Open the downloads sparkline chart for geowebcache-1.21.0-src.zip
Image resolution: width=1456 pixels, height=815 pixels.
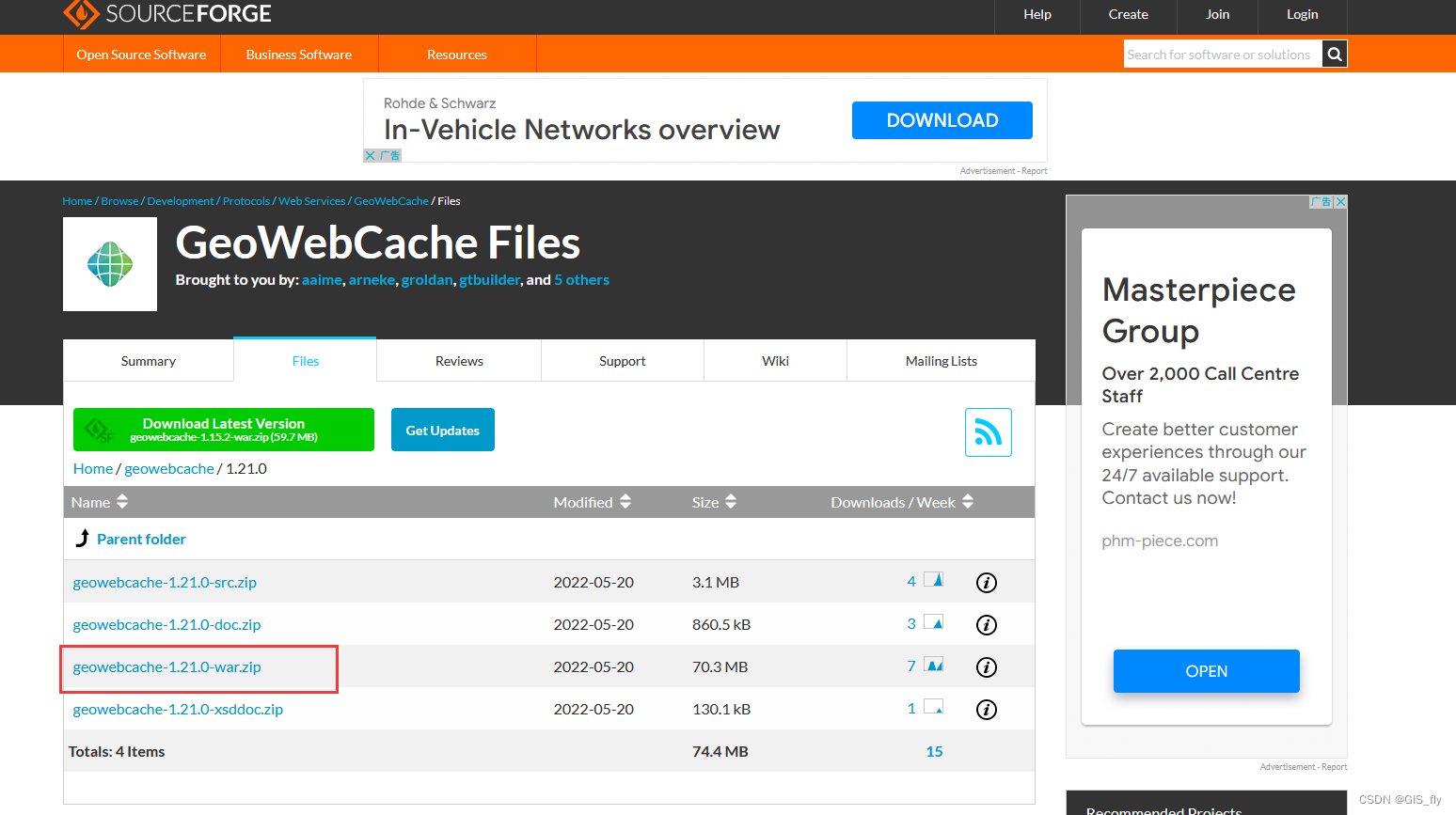coord(933,579)
